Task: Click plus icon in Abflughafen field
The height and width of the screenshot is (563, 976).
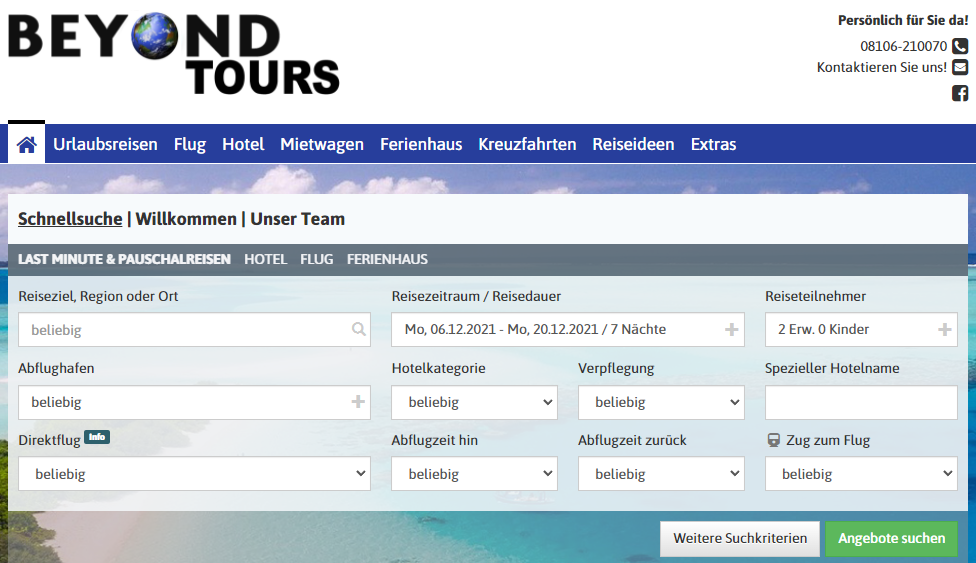Action: pyautogui.click(x=358, y=402)
